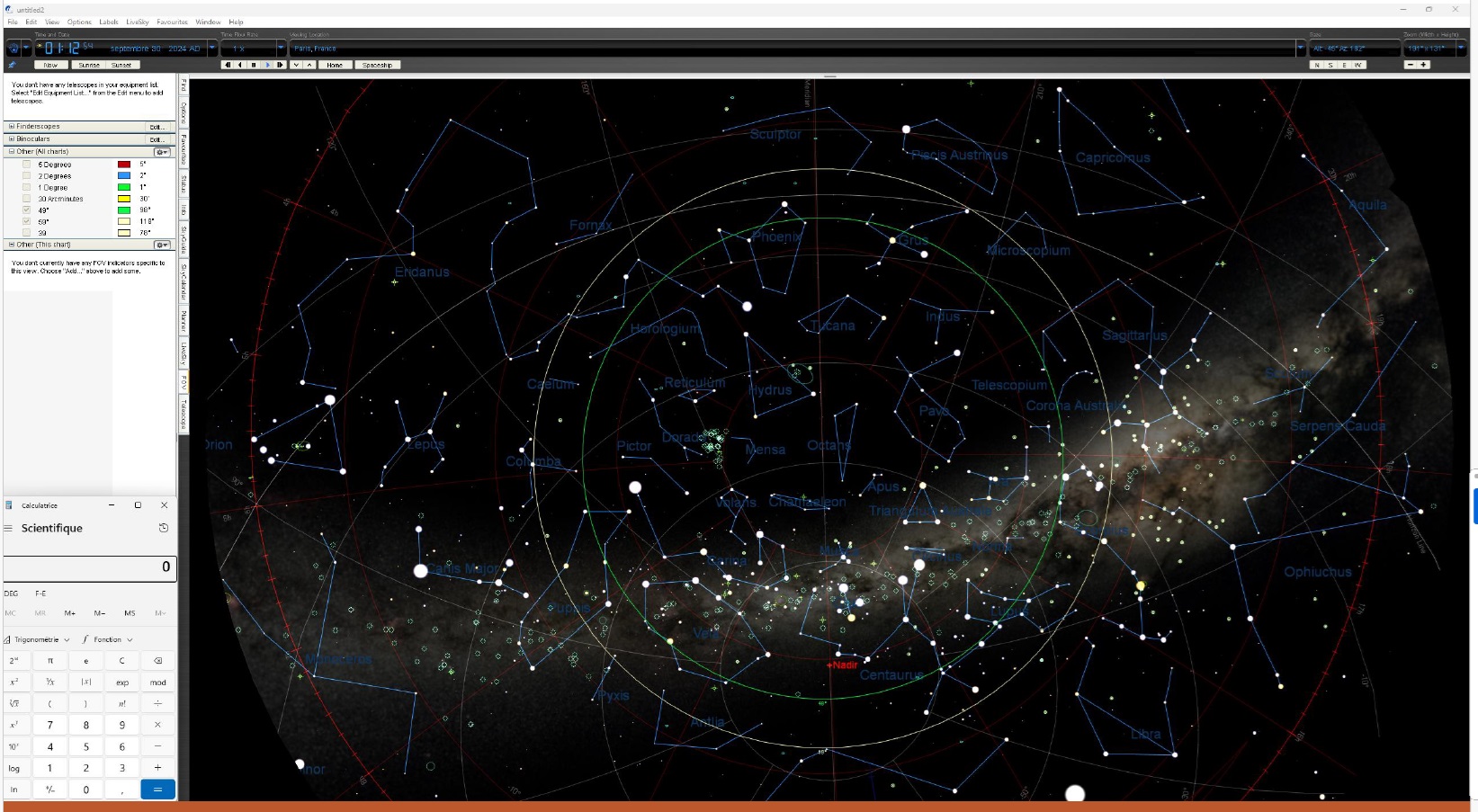
Task: Open the View menu
Action: coord(52,22)
